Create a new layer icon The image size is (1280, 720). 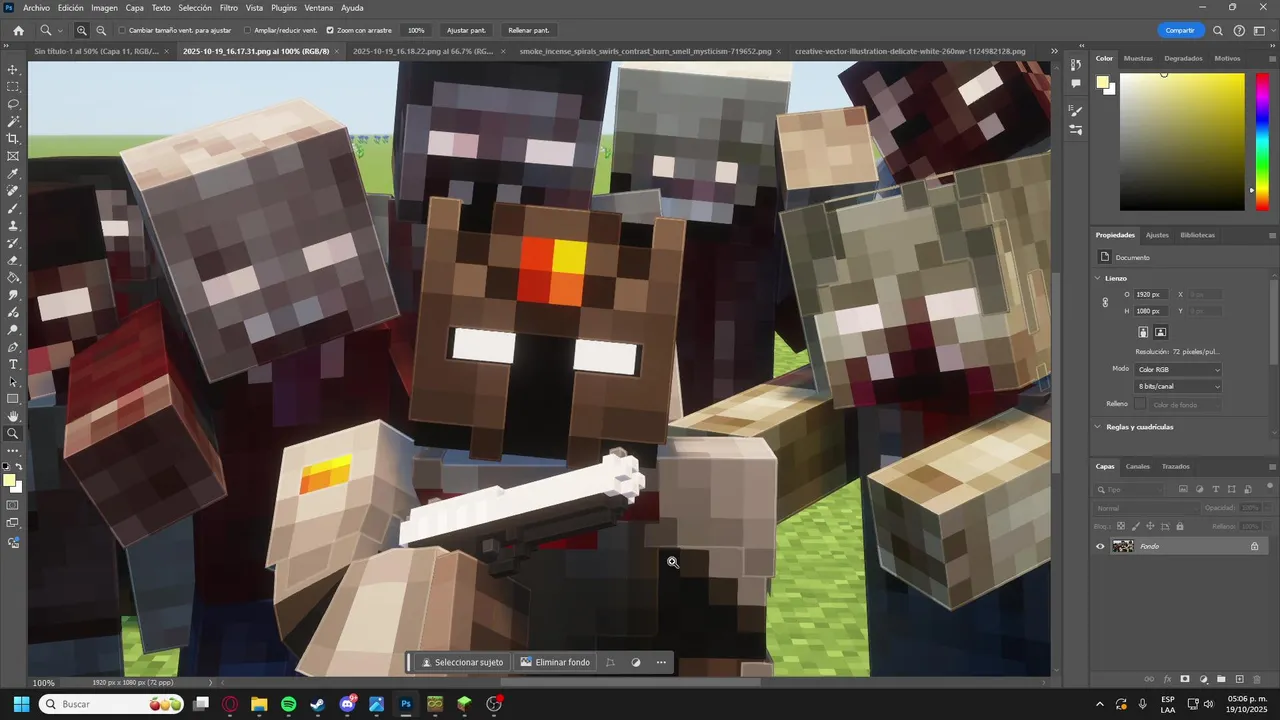click(x=1239, y=679)
